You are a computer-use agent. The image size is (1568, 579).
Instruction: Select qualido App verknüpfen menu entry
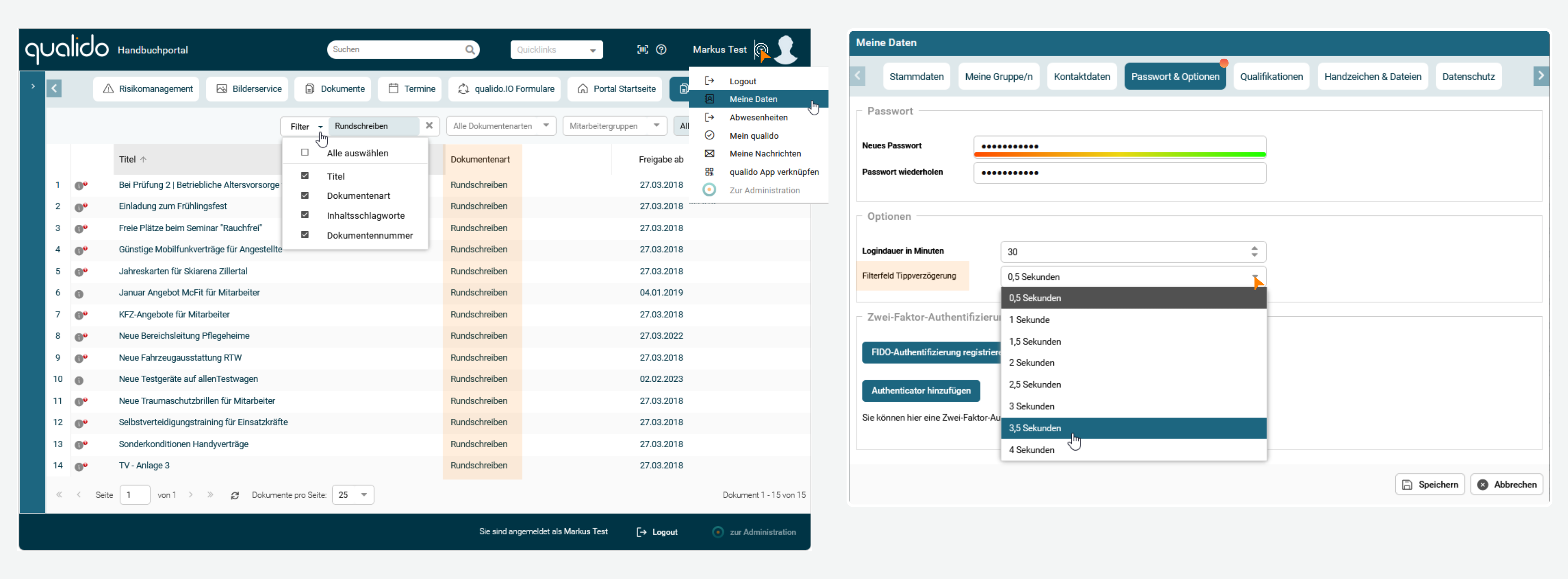point(758,172)
